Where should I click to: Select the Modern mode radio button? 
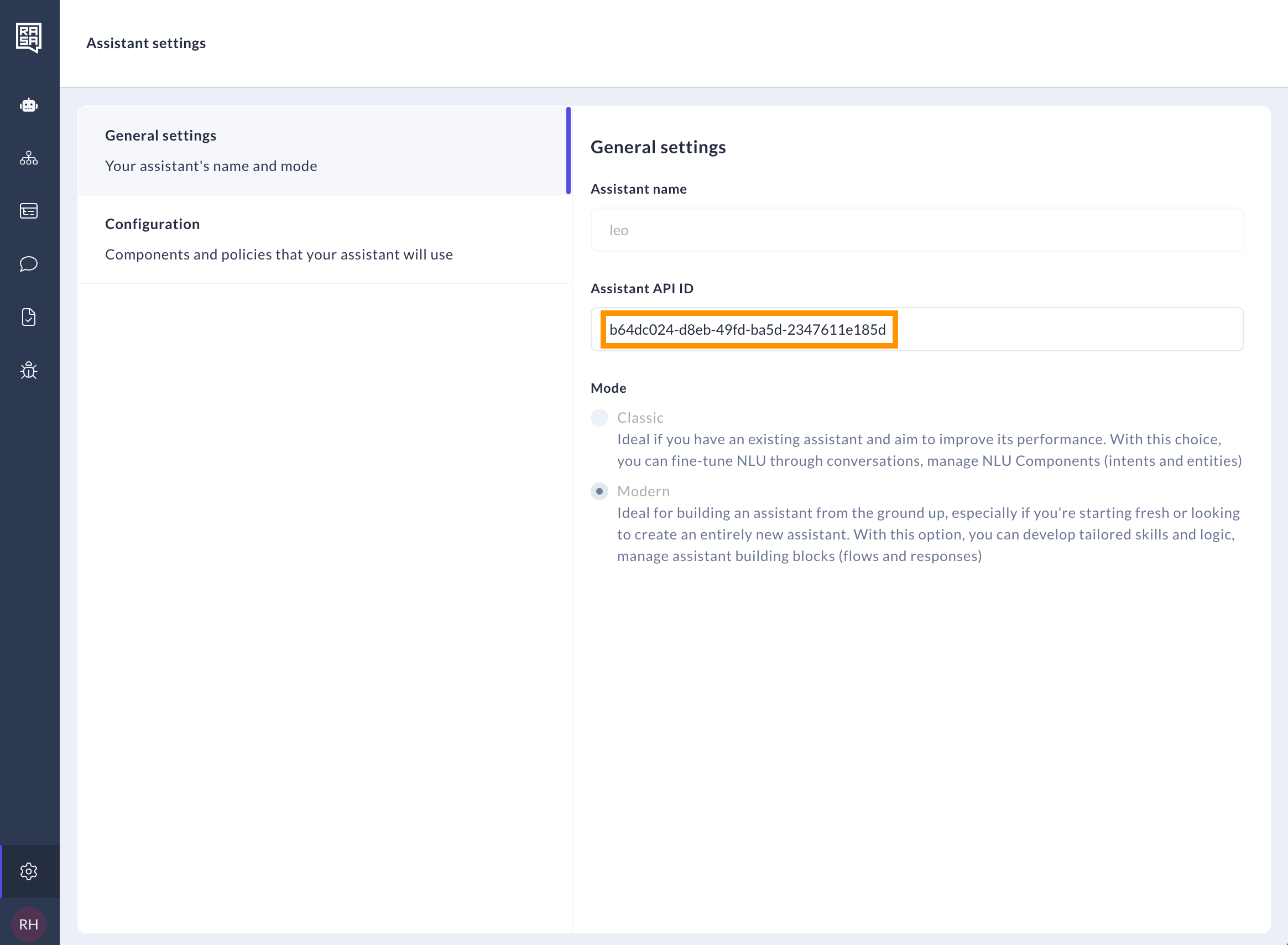pos(599,491)
